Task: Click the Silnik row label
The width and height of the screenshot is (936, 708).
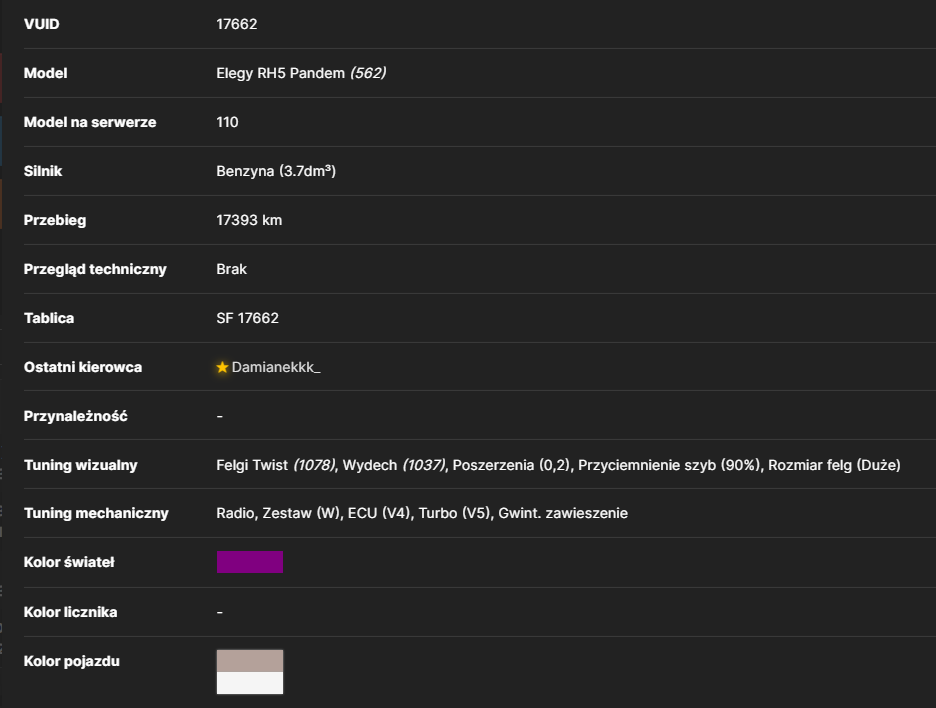Action: coord(43,171)
